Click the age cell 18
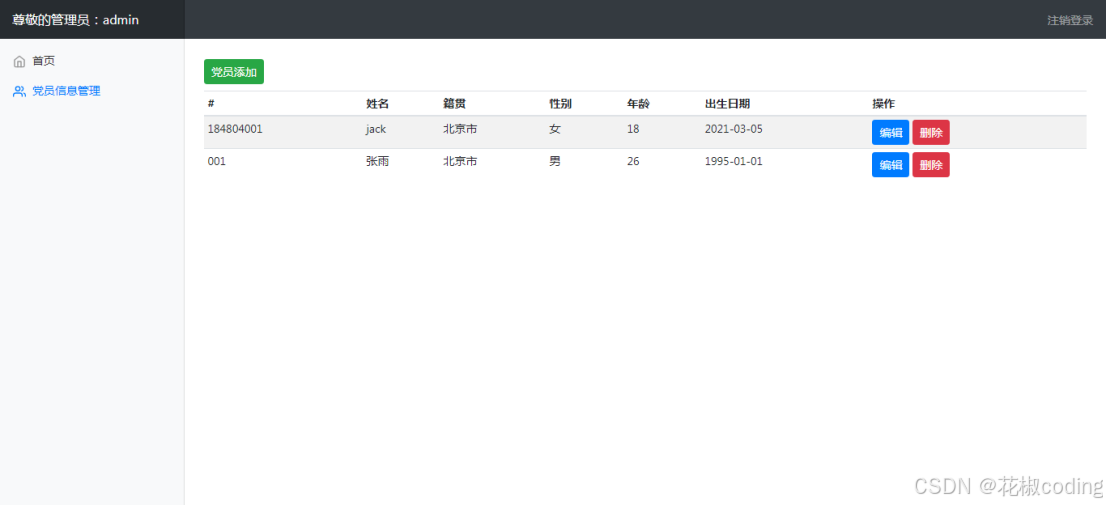 [x=633, y=129]
